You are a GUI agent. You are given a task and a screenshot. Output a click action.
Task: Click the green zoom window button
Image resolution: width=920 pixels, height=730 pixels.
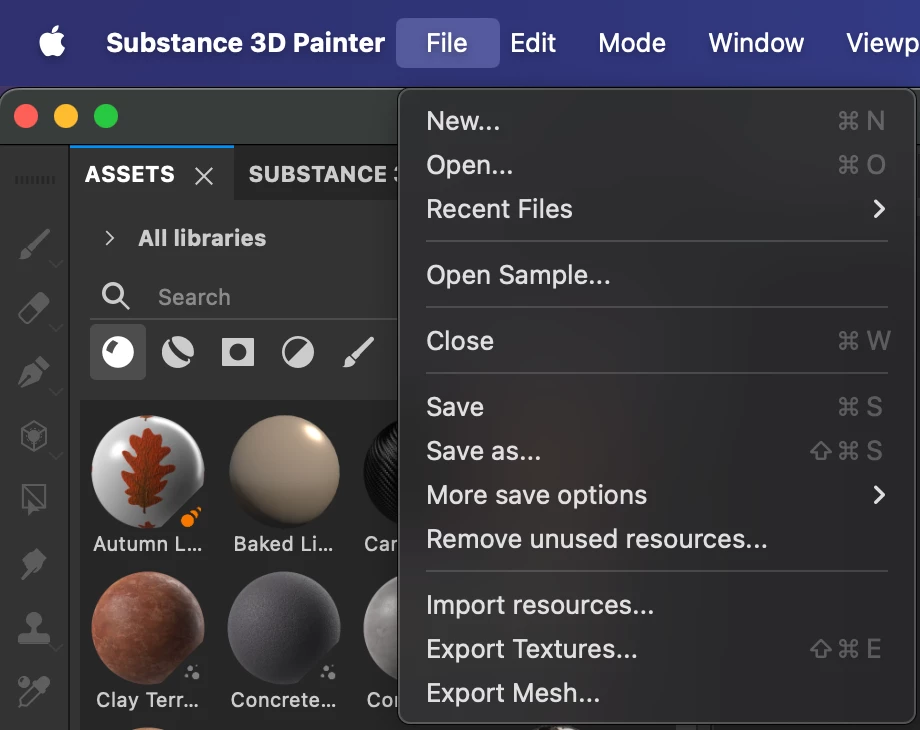pos(106,116)
